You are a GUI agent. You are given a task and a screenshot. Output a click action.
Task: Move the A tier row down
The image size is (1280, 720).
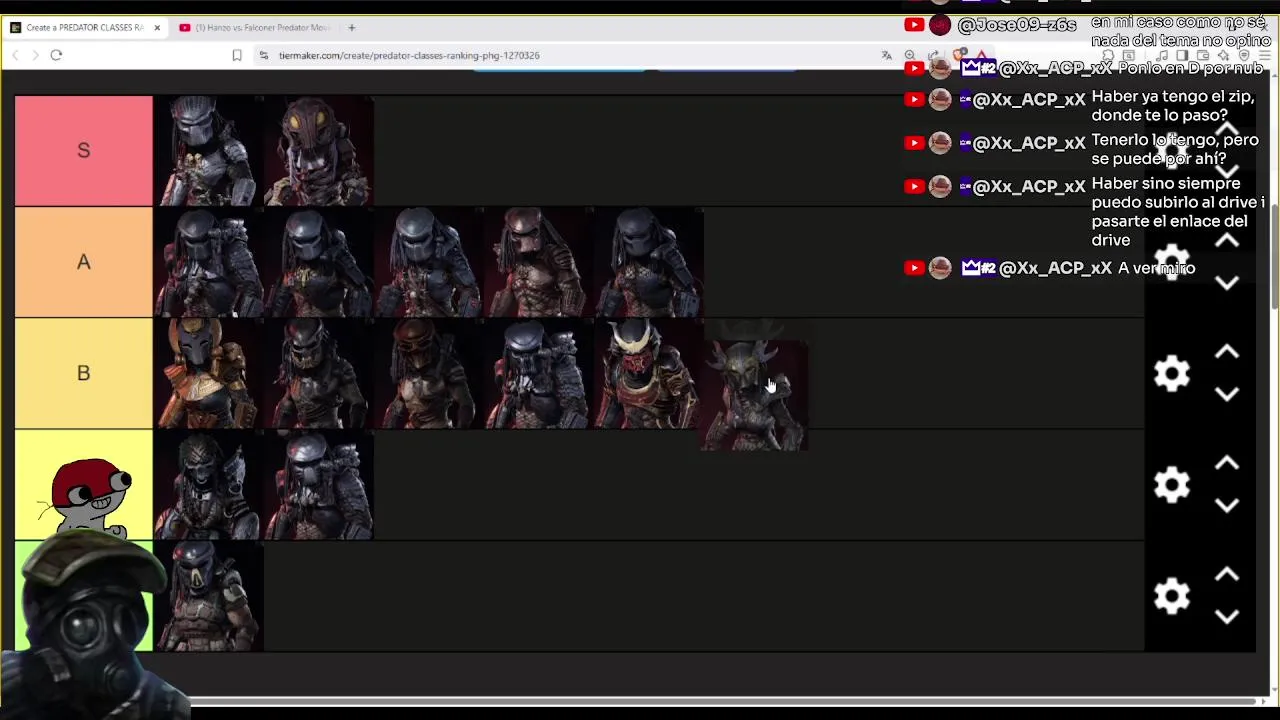[1227, 283]
